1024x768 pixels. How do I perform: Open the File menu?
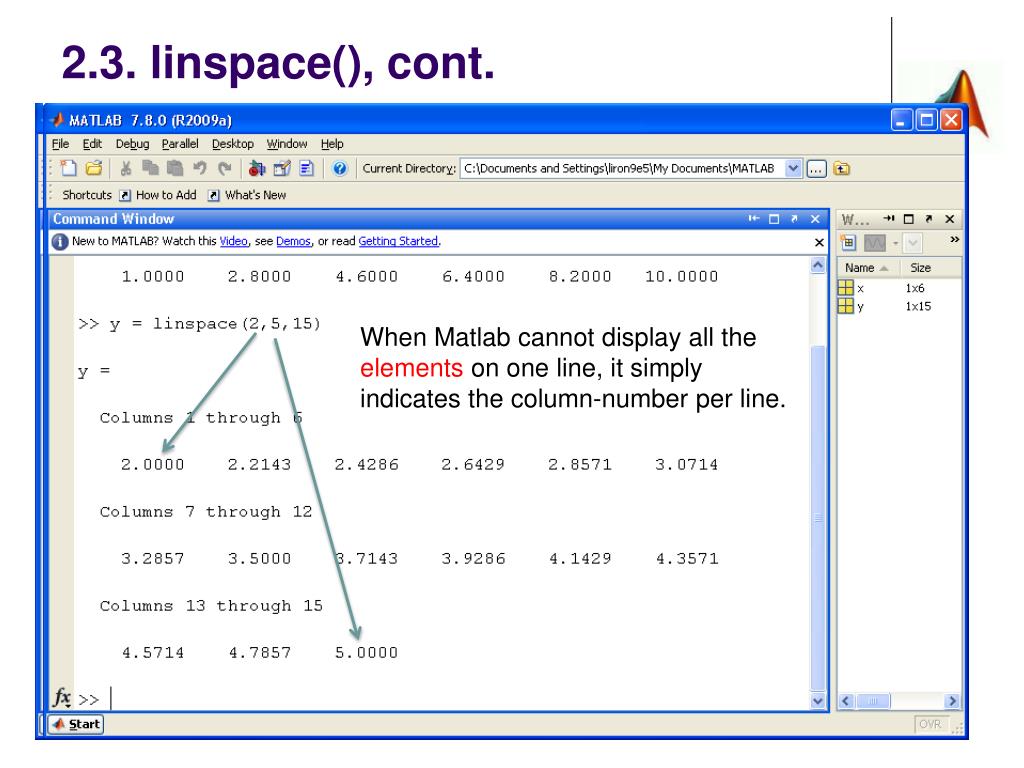60,144
